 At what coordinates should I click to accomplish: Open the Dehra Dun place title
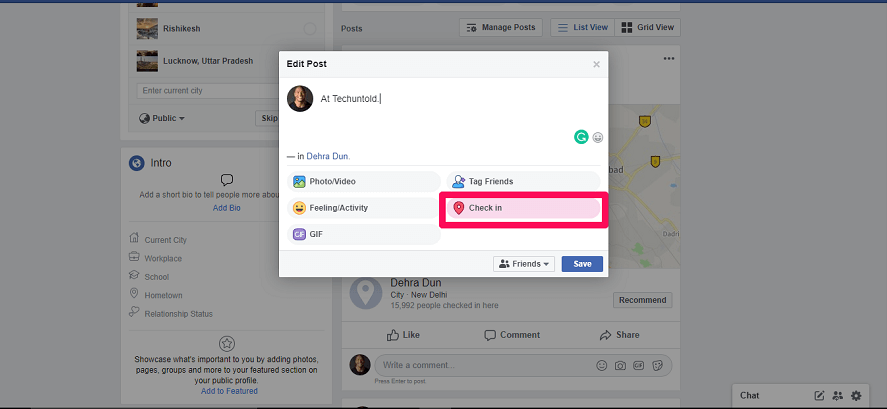416,283
